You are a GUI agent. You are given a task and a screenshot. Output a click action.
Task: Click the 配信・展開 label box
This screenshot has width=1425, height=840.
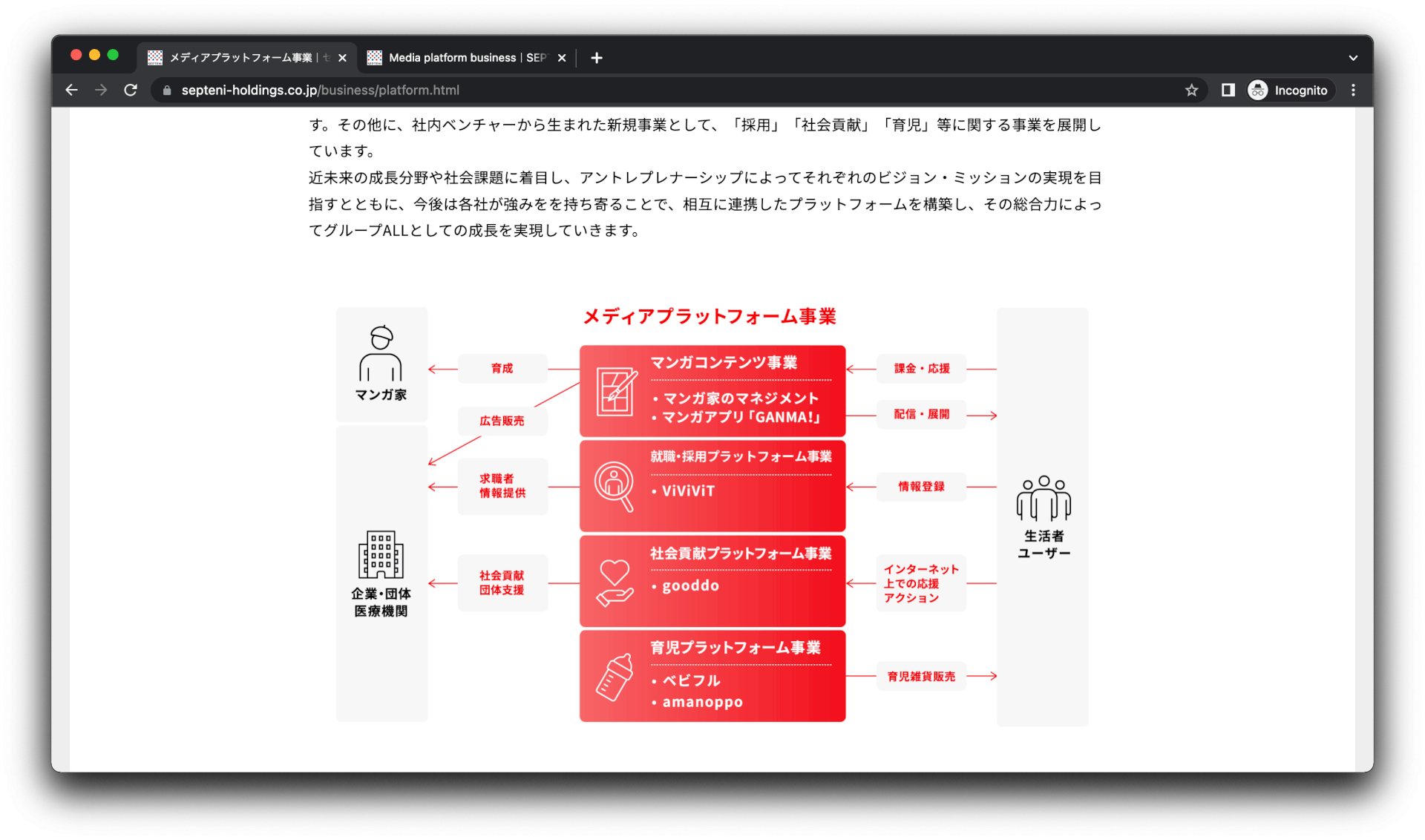[x=921, y=414]
